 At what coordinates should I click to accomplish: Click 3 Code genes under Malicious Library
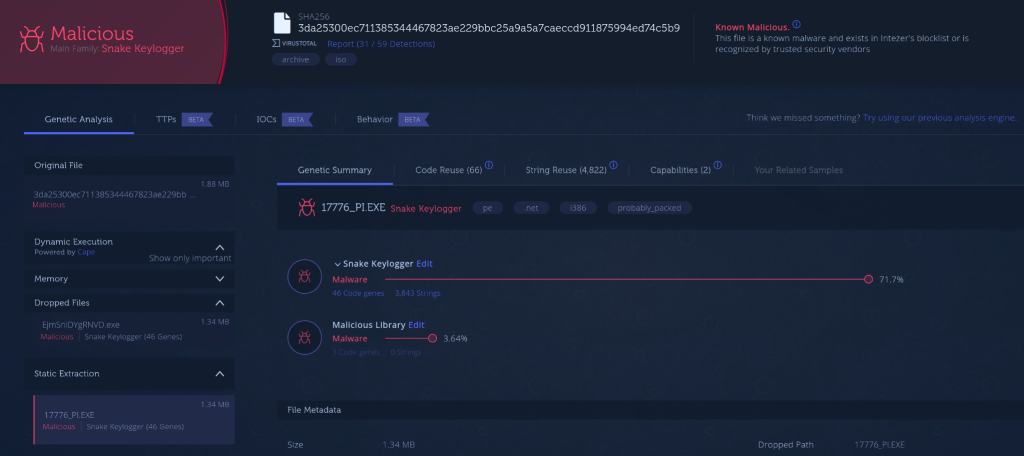coord(356,352)
